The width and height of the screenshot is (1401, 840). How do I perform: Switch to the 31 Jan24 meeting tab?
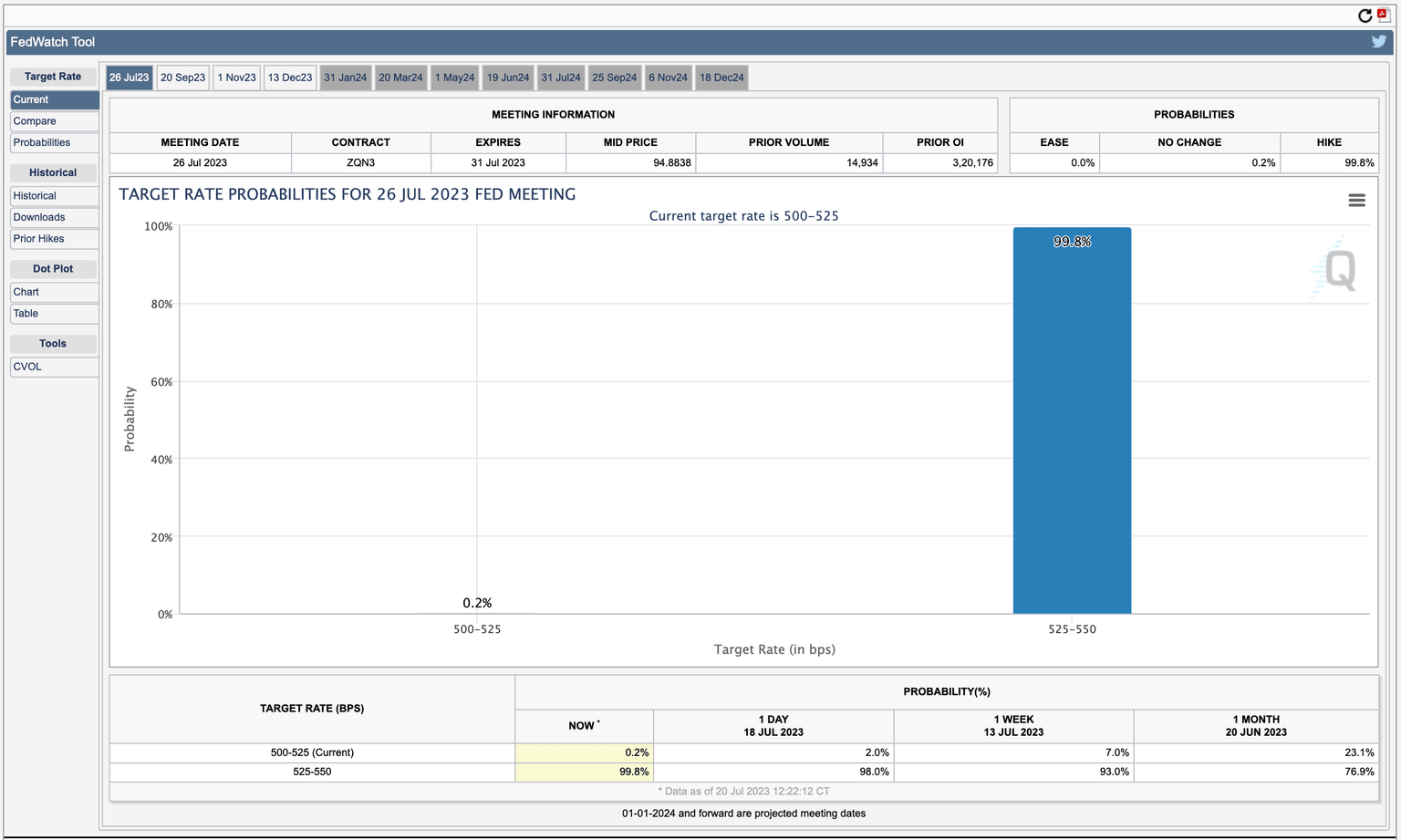pyautogui.click(x=345, y=78)
